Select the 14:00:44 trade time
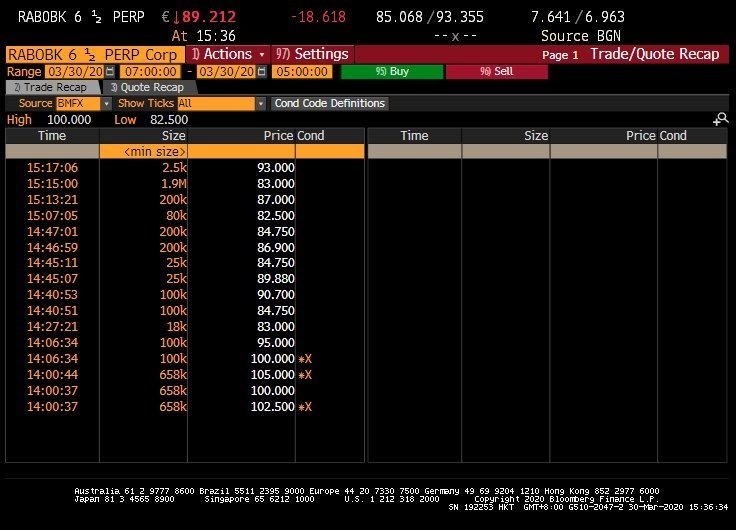This screenshot has height=530, width=736. pos(52,375)
